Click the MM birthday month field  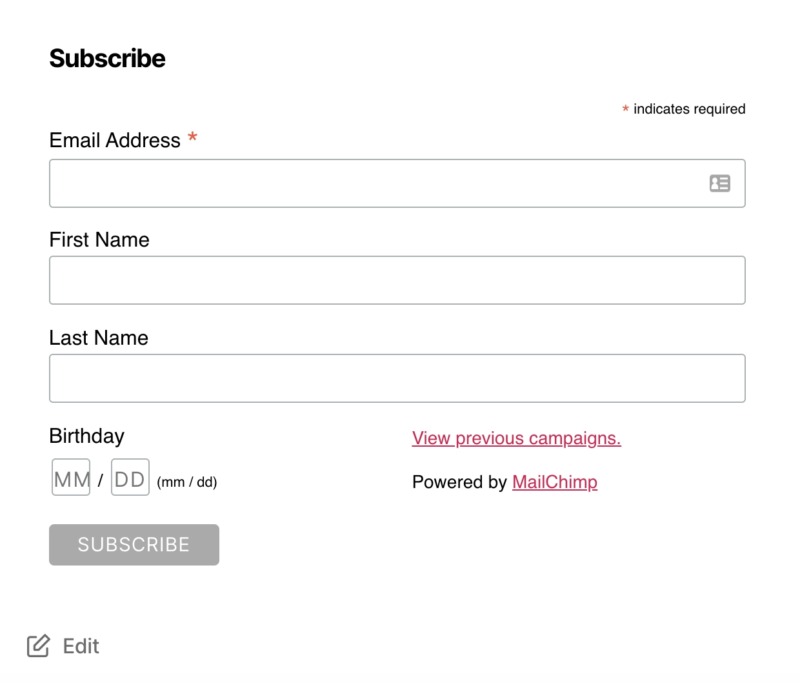coord(71,479)
